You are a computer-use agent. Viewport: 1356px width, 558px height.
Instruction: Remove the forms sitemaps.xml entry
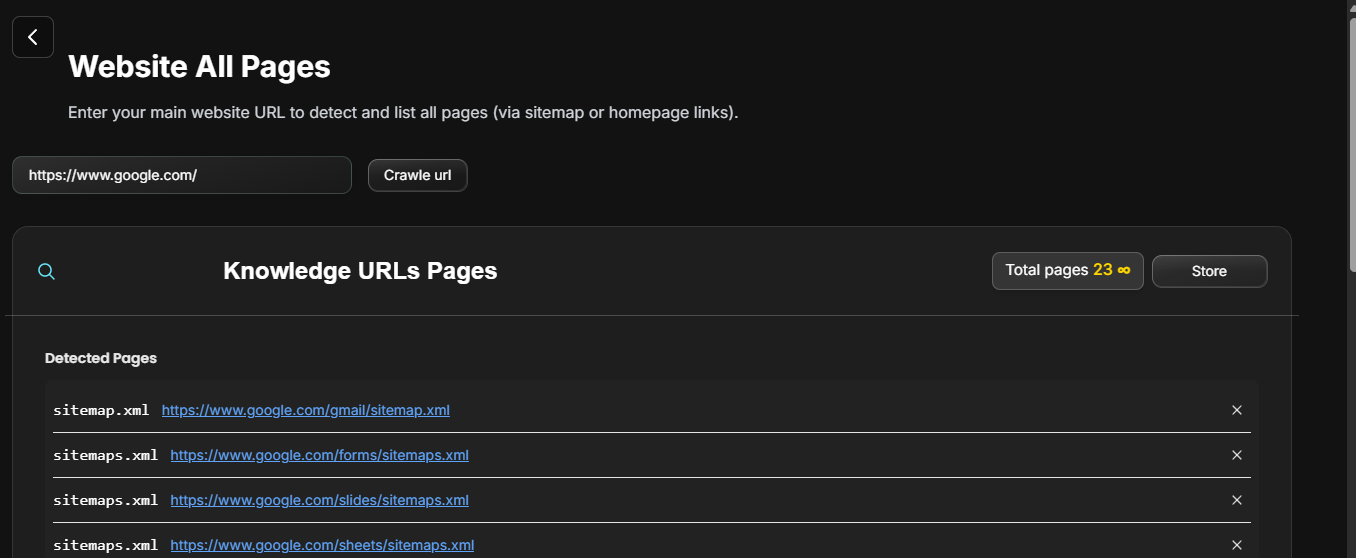pyautogui.click(x=1236, y=455)
